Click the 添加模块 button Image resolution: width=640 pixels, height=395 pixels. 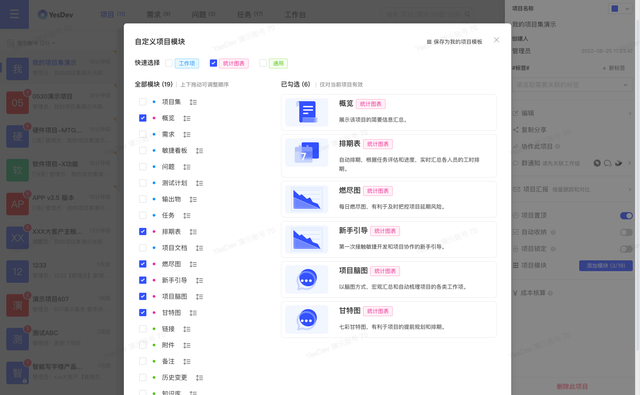[606, 266]
